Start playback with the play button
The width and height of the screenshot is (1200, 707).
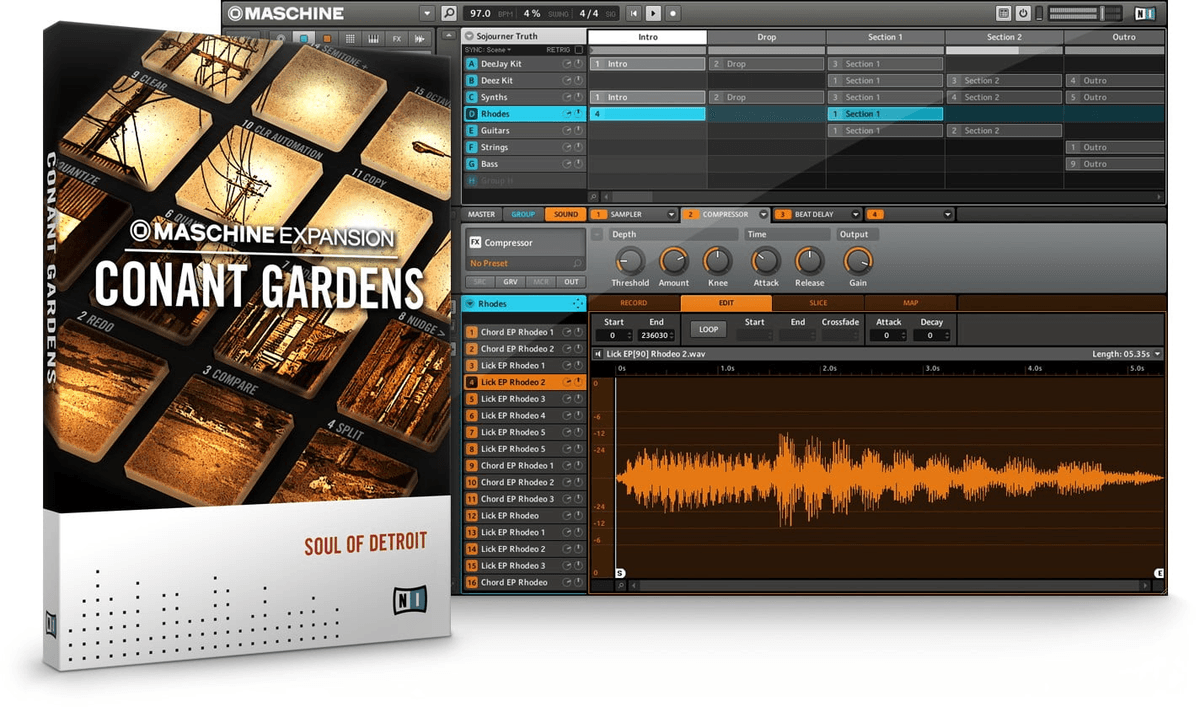pos(654,13)
